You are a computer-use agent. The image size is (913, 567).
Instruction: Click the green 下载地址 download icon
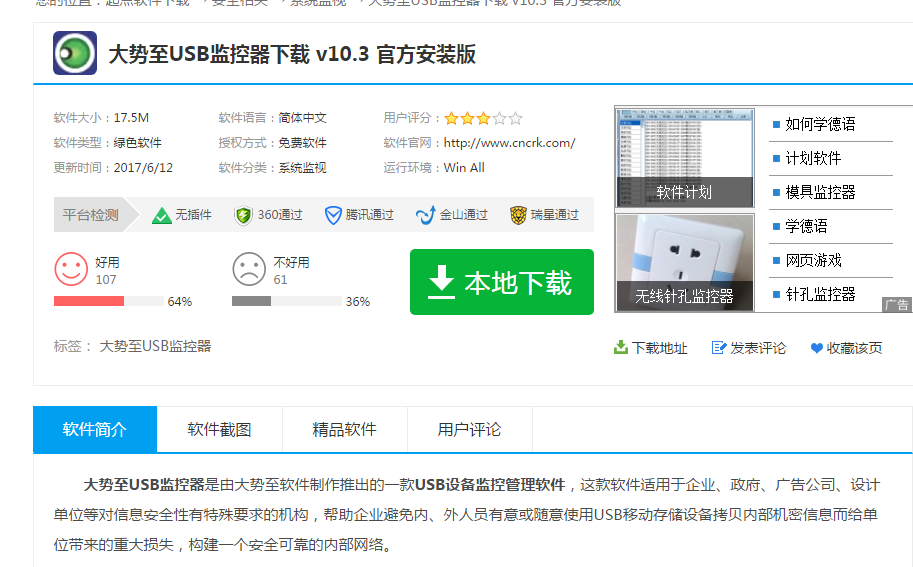coord(621,348)
